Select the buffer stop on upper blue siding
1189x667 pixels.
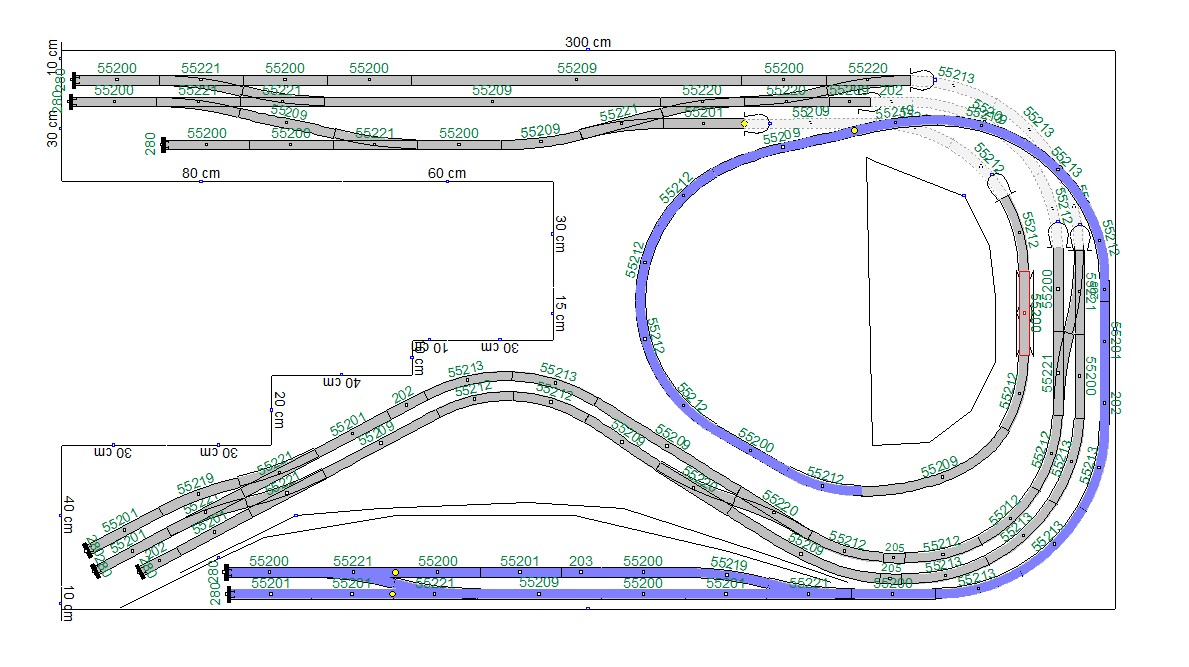[x=227, y=572]
